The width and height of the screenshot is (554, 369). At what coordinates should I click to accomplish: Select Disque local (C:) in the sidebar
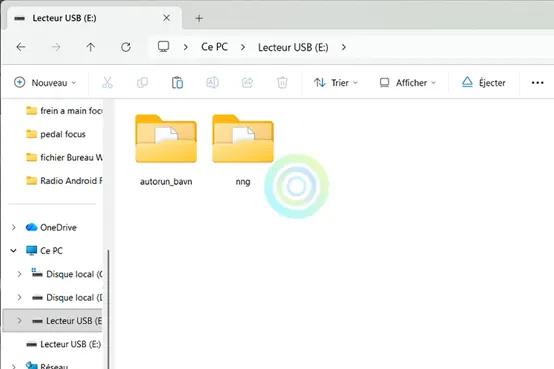[67, 274]
